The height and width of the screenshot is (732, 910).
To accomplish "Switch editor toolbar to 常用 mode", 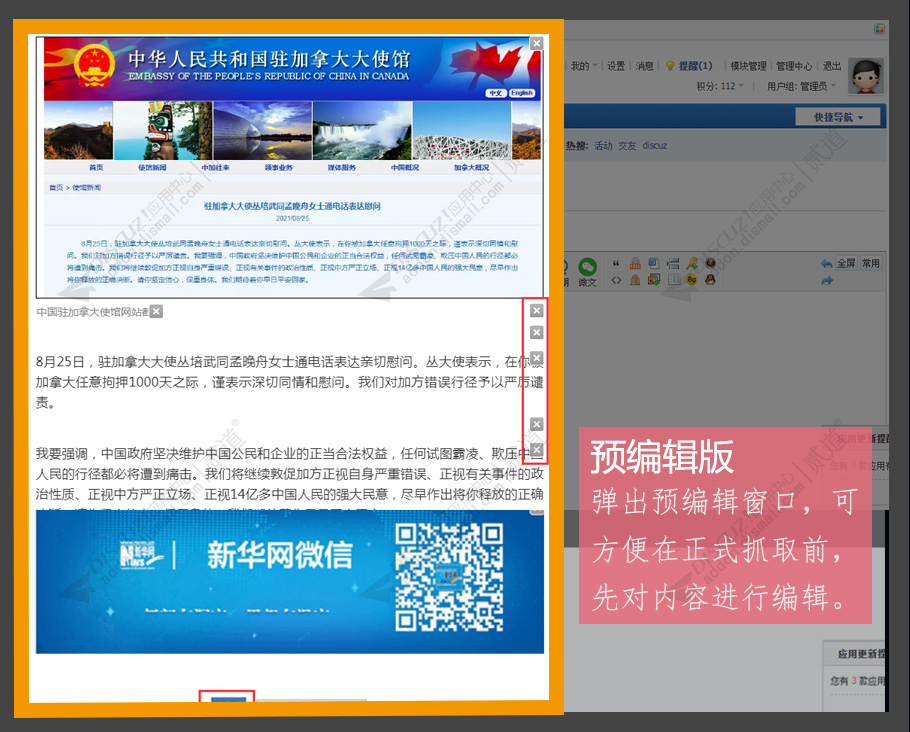I will [871, 264].
